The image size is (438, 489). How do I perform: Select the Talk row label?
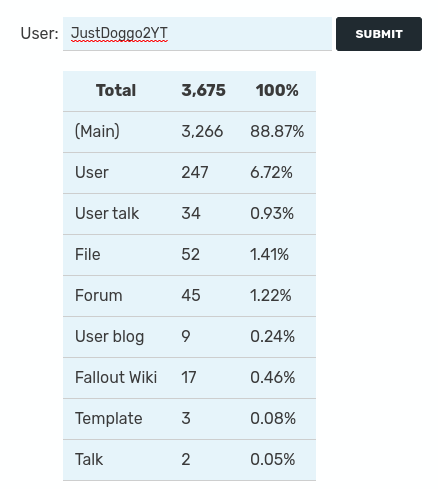(89, 459)
